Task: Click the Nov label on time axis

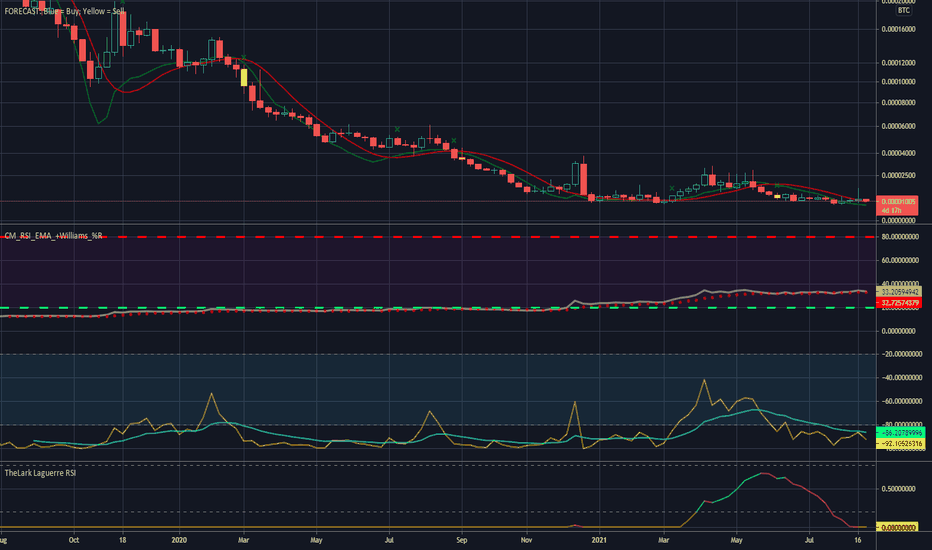Action: point(526,540)
